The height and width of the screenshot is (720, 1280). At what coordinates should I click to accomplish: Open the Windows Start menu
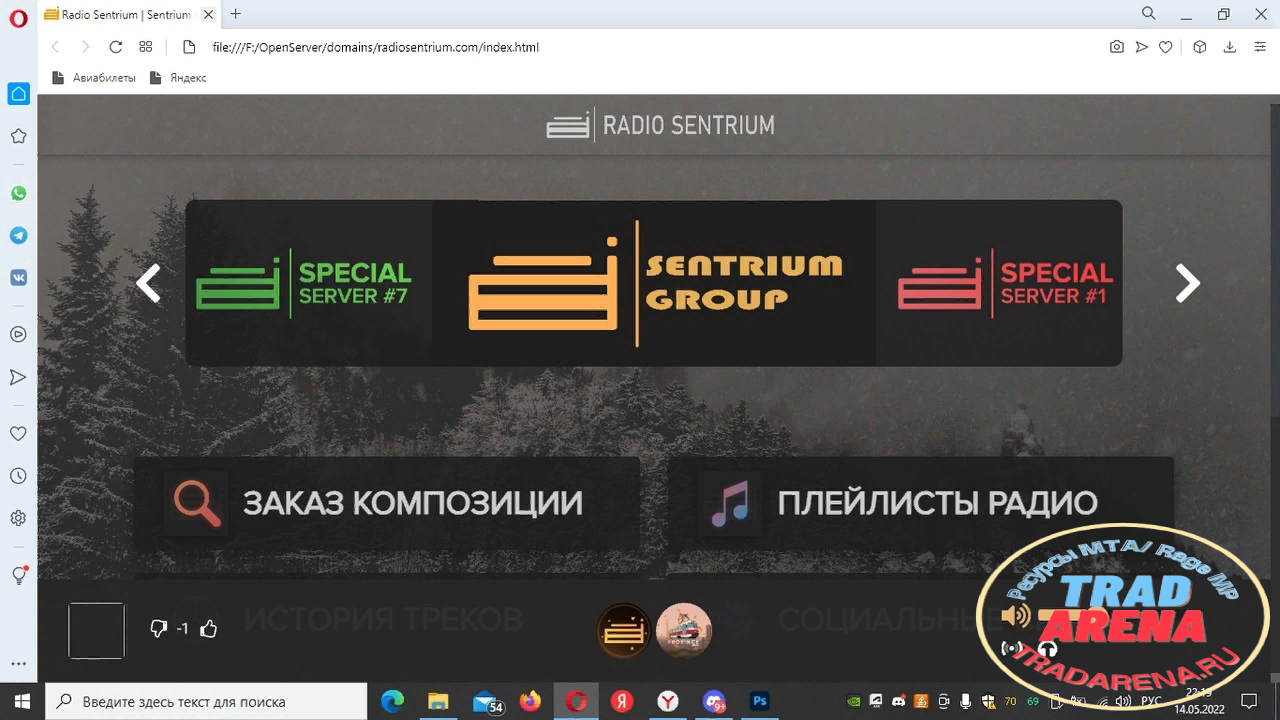coord(20,701)
